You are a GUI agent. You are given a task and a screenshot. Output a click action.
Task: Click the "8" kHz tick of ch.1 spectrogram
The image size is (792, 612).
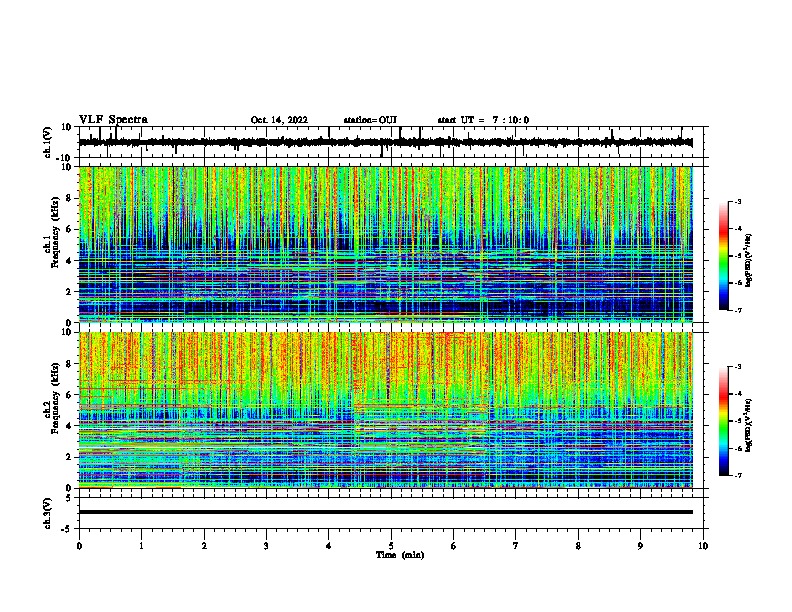click(70, 198)
